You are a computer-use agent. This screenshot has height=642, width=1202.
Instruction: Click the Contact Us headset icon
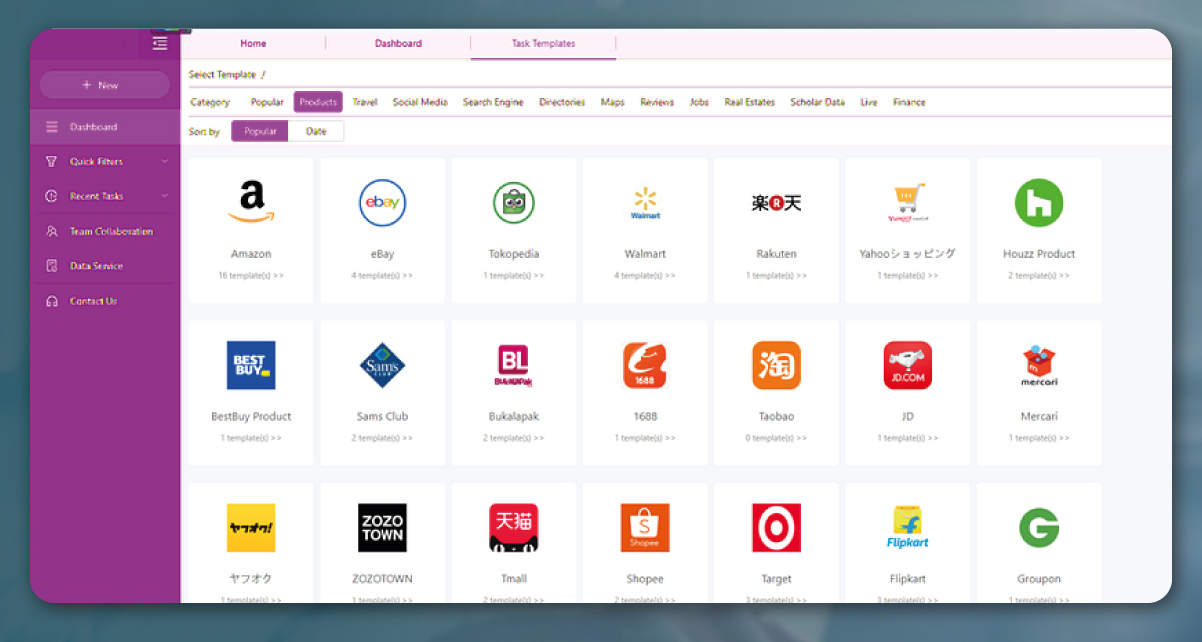[x=51, y=301]
